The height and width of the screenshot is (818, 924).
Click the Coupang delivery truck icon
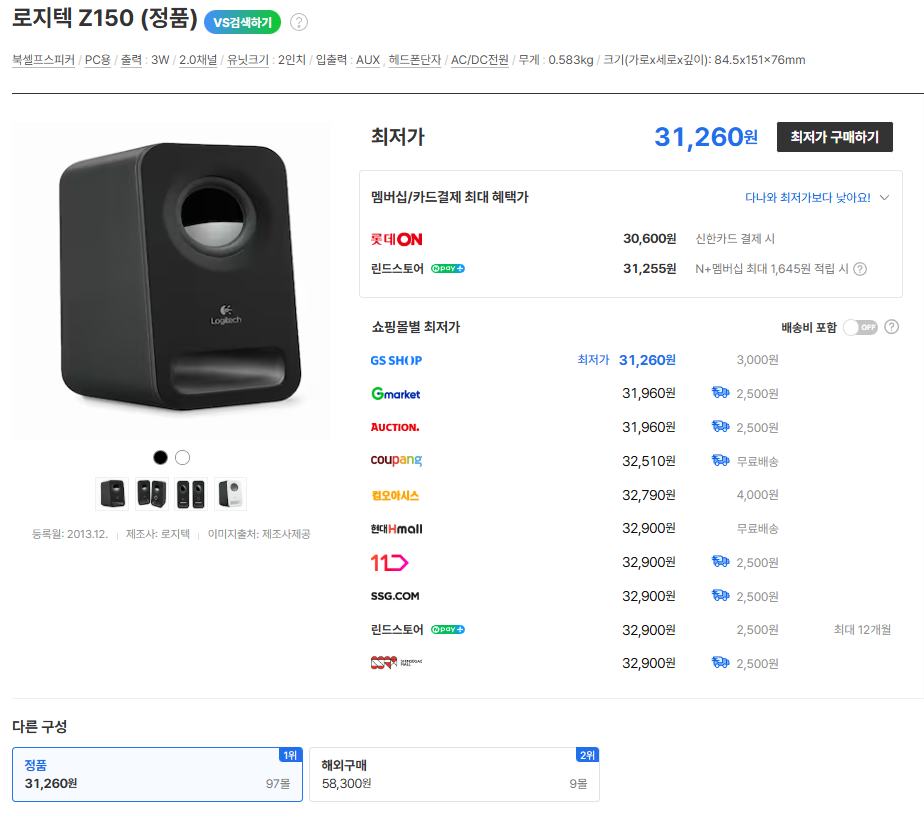tap(720, 460)
